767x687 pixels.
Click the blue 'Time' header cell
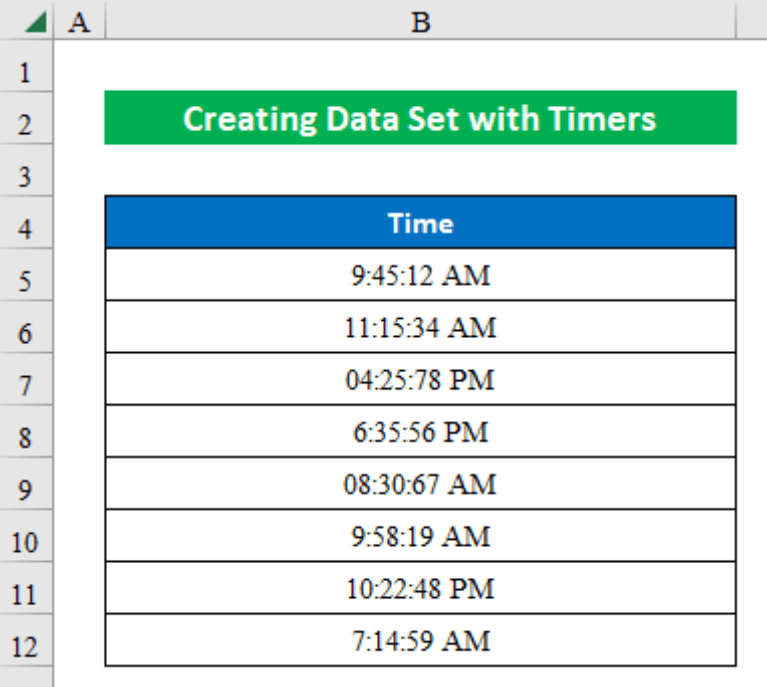click(420, 223)
